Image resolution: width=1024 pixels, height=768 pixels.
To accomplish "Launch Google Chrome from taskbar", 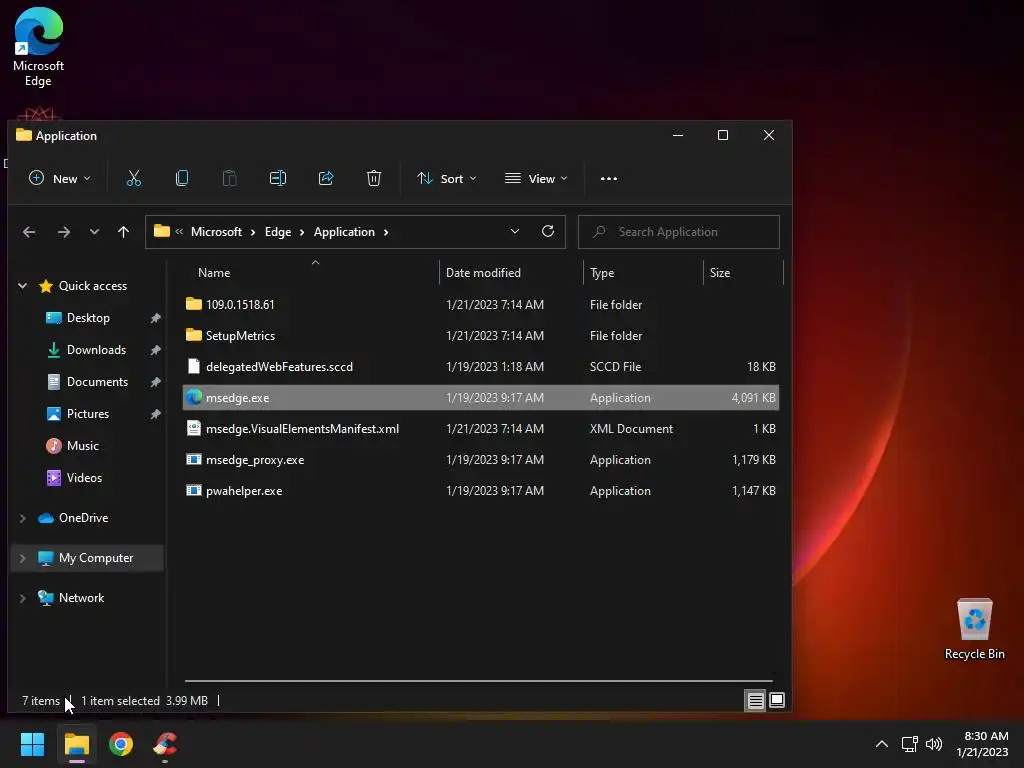I will pos(121,744).
